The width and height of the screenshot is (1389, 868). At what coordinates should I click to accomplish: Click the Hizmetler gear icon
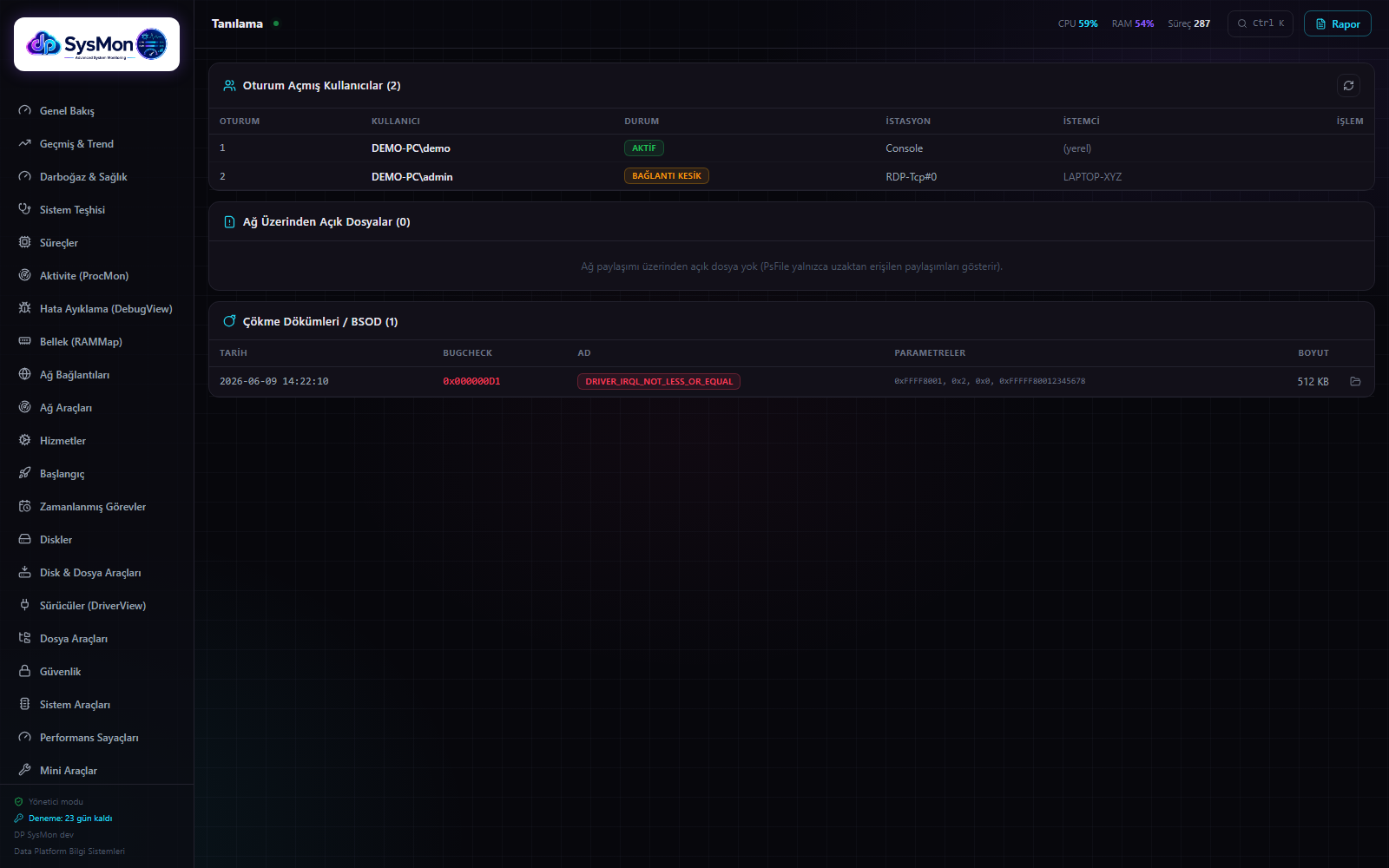coord(24,440)
